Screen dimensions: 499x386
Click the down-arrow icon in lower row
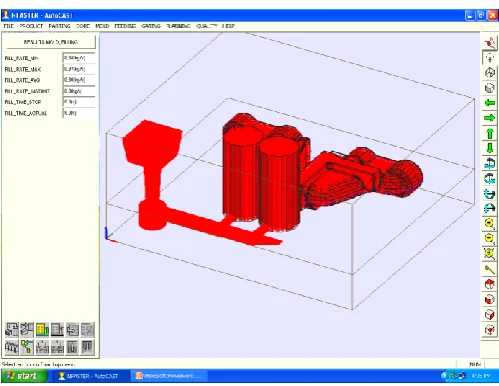pos(88,347)
